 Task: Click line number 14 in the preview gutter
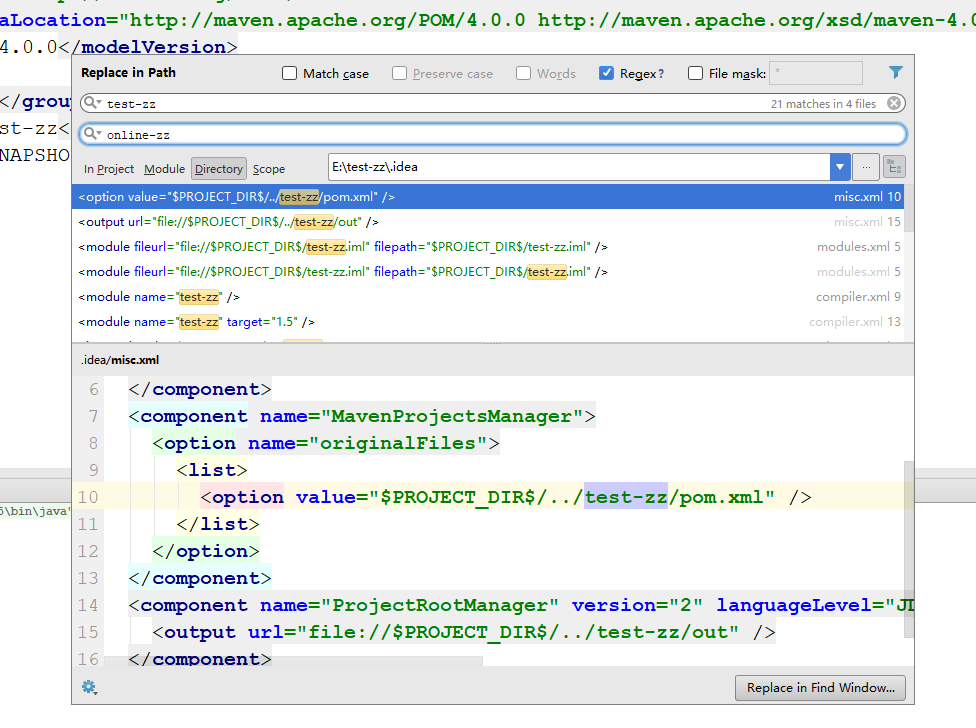point(88,605)
